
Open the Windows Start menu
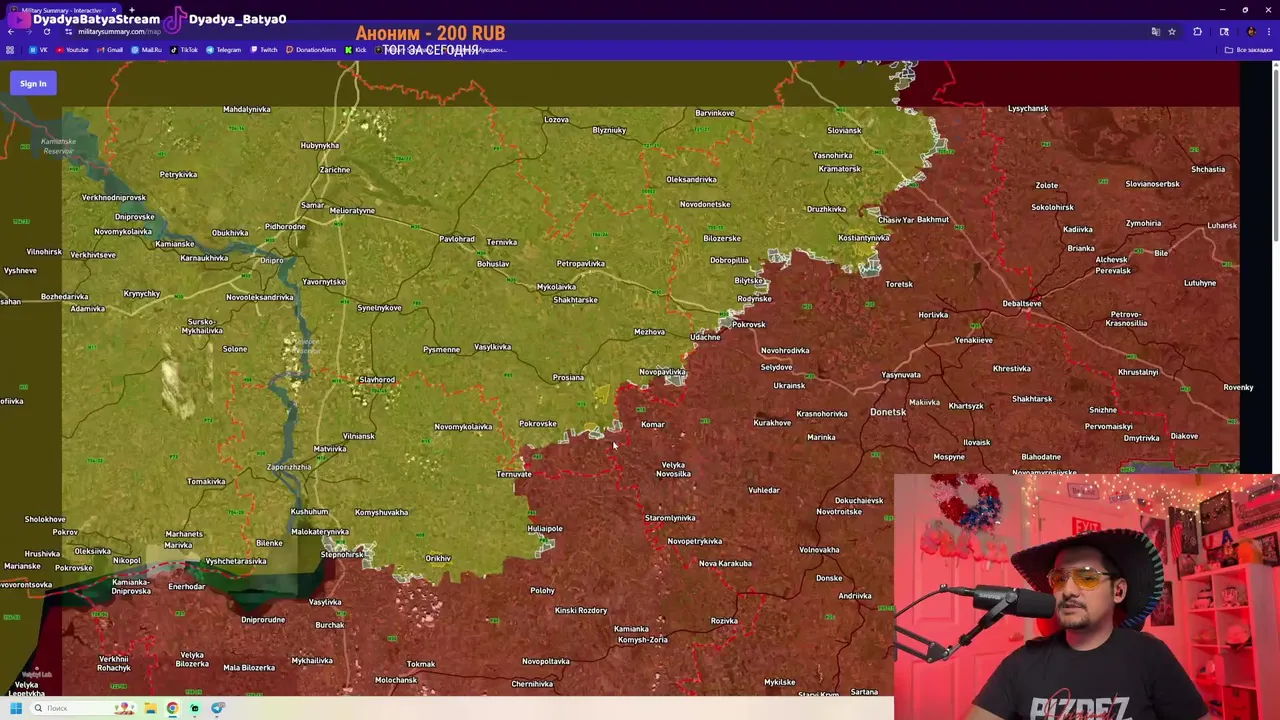point(16,708)
